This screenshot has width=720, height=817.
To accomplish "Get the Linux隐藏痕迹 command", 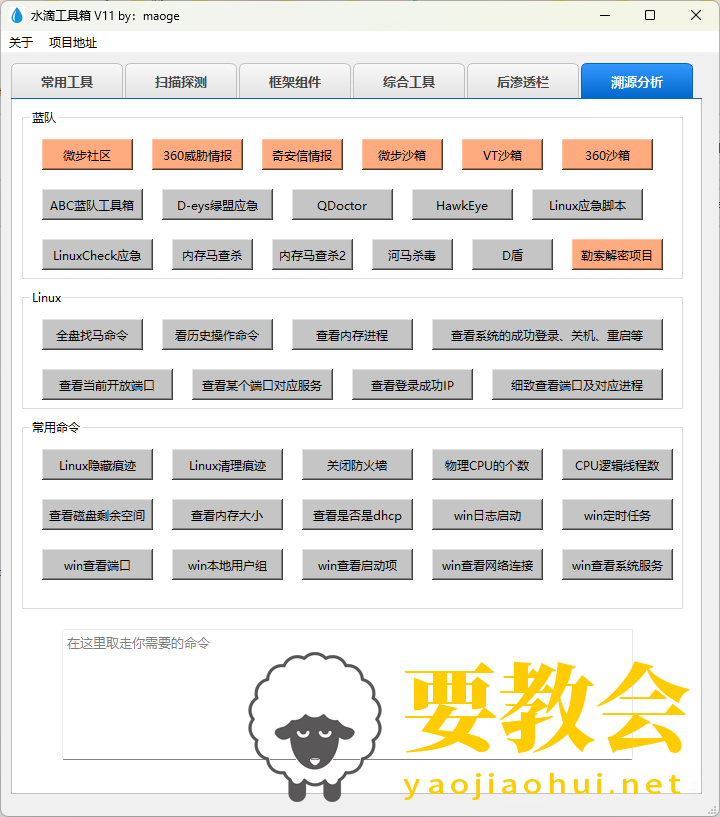I will 97,465.
